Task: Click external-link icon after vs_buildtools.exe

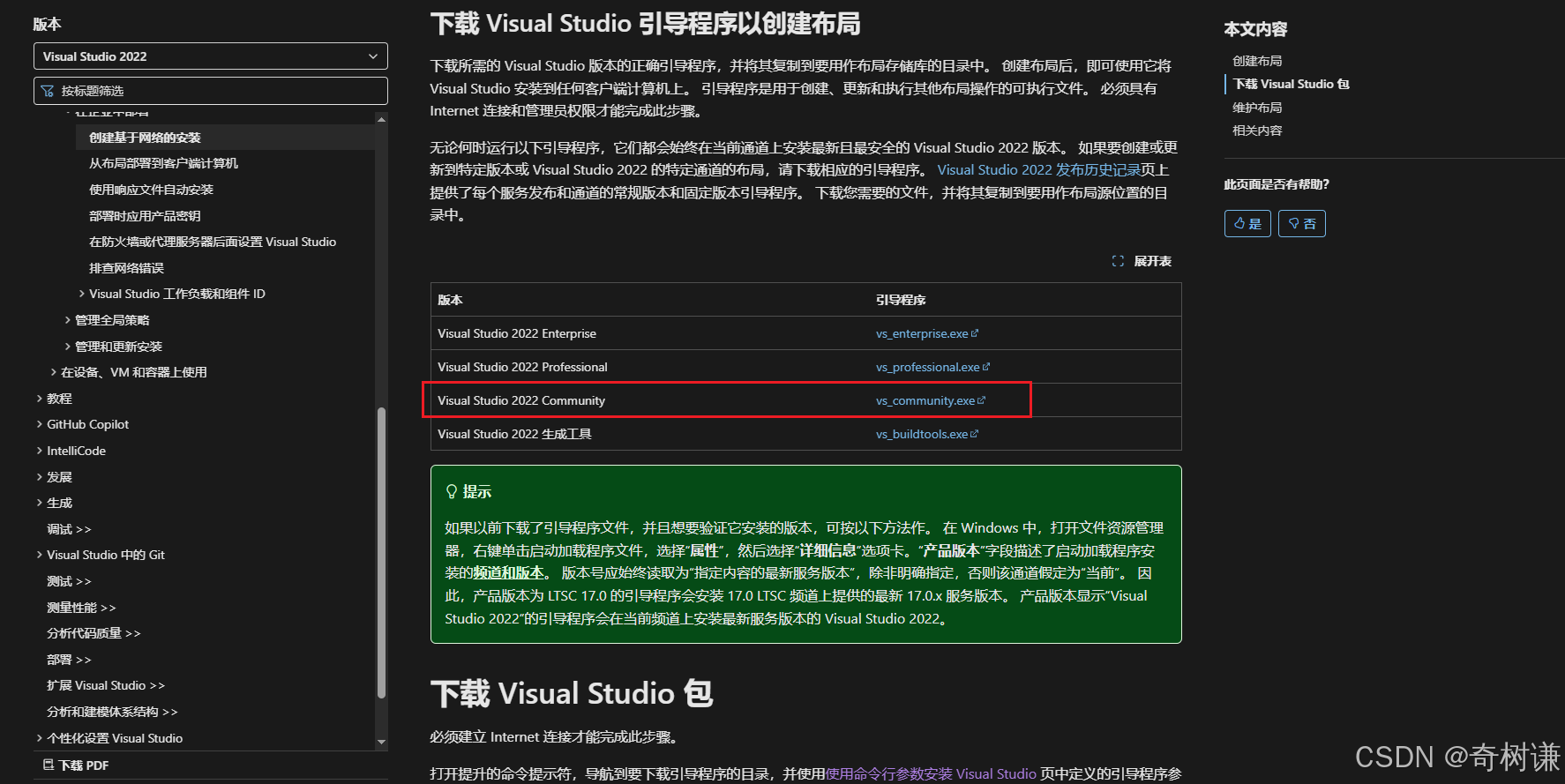Action: [x=974, y=434]
